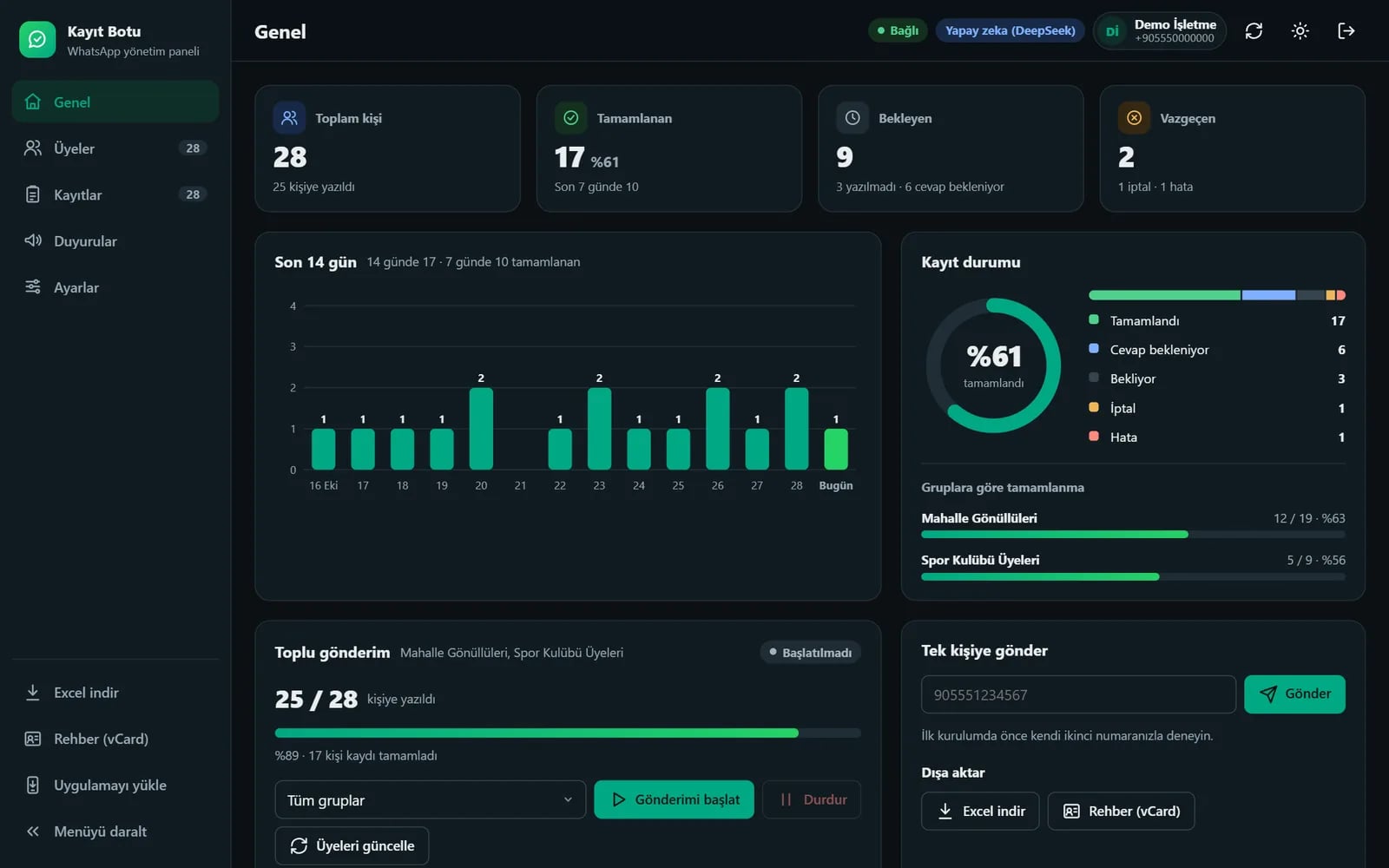Click the logout icon in the top bar
The width and height of the screenshot is (1389, 868).
pyautogui.click(x=1346, y=31)
